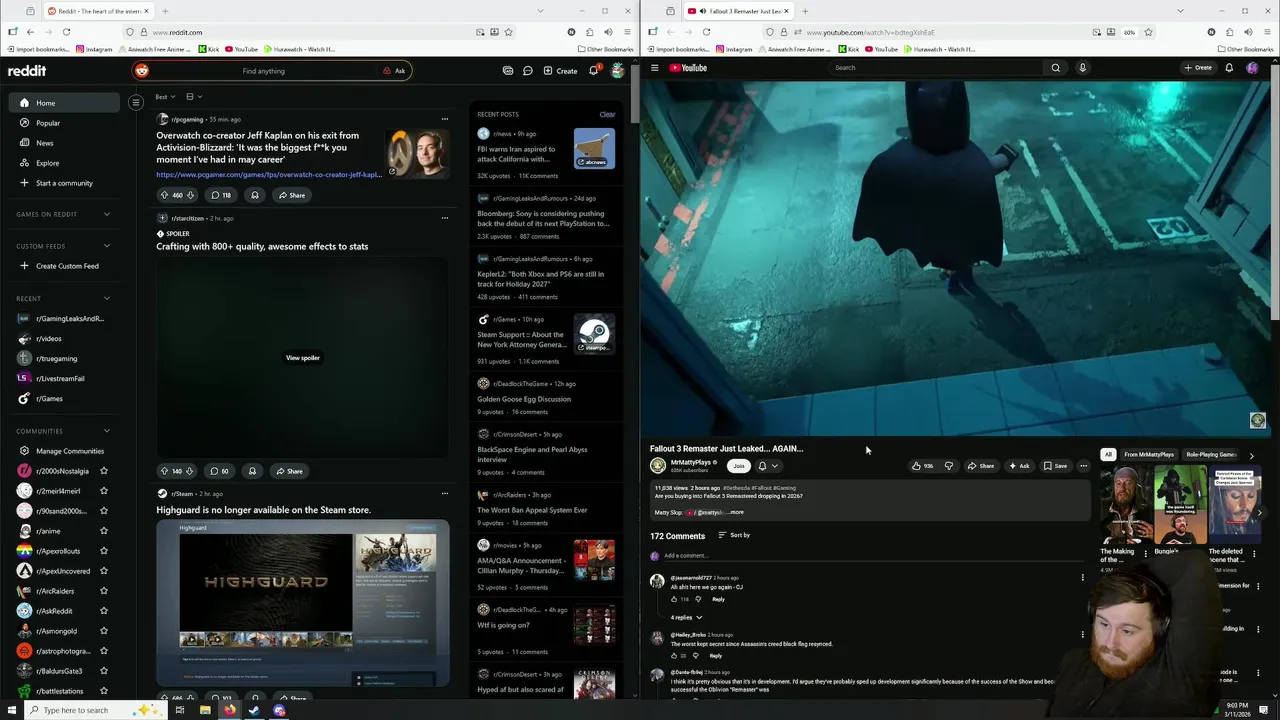This screenshot has width=1280, height=720.
Task: Like the Fallout 3 Remaster video
Action: pyautogui.click(x=922, y=466)
